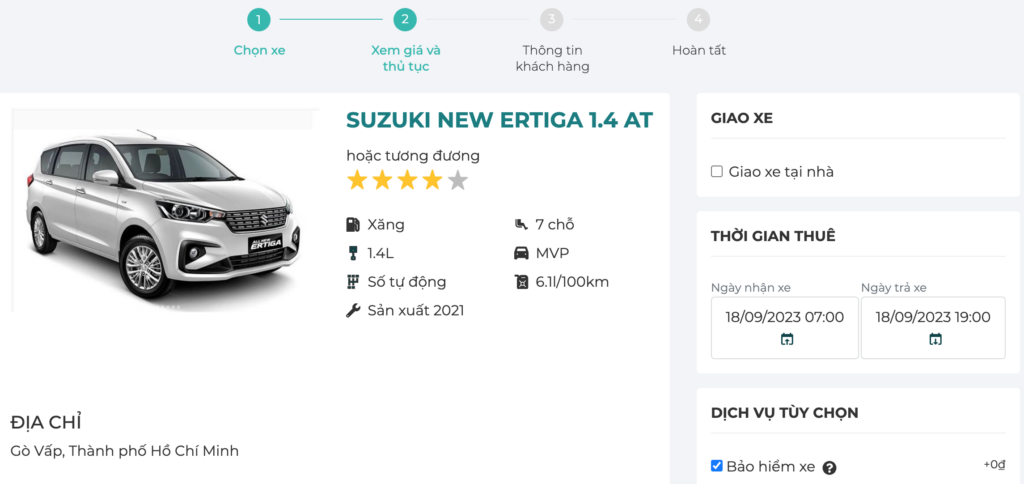This screenshot has width=1024, height=484.
Task: Open the pickup date calendar icon
Action: 786,340
